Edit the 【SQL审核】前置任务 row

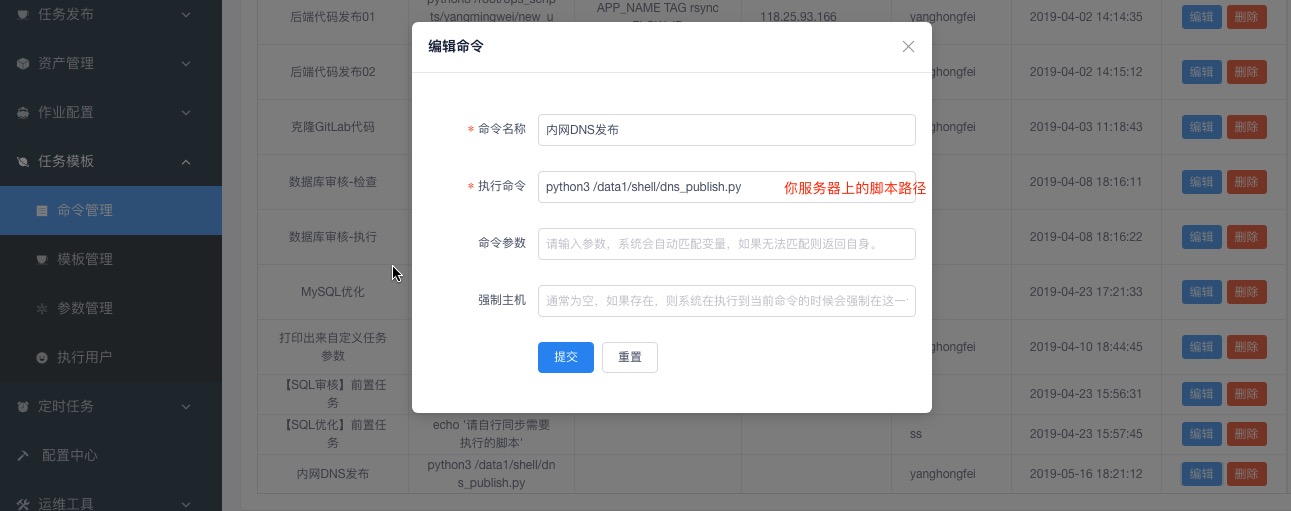click(1202, 394)
